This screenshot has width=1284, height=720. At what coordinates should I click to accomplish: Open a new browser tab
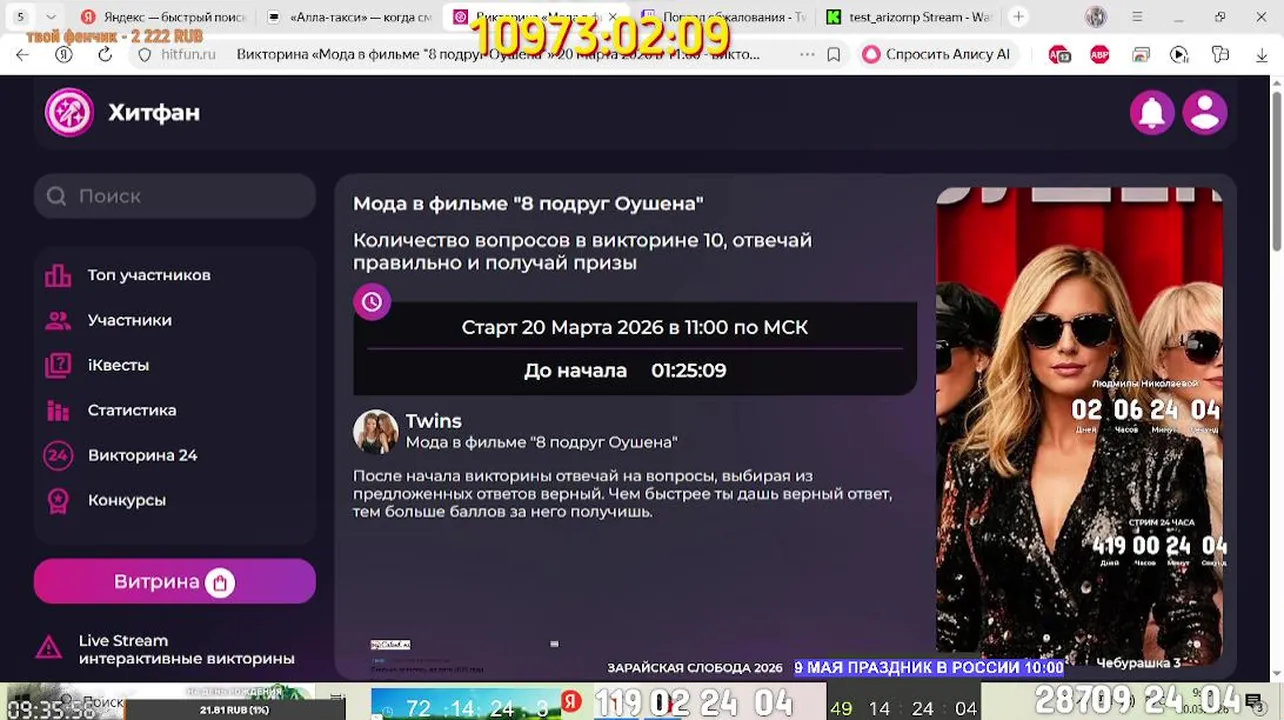(x=1018, y=17)
